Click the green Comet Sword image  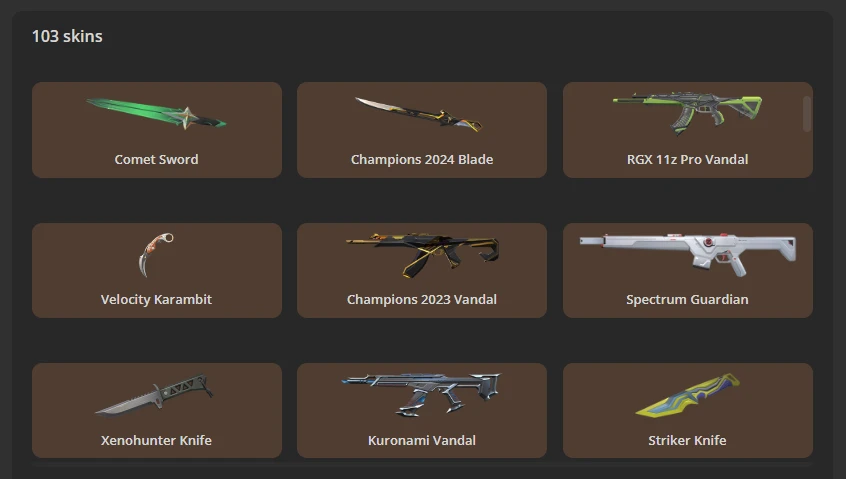click(x=156, y=114)
